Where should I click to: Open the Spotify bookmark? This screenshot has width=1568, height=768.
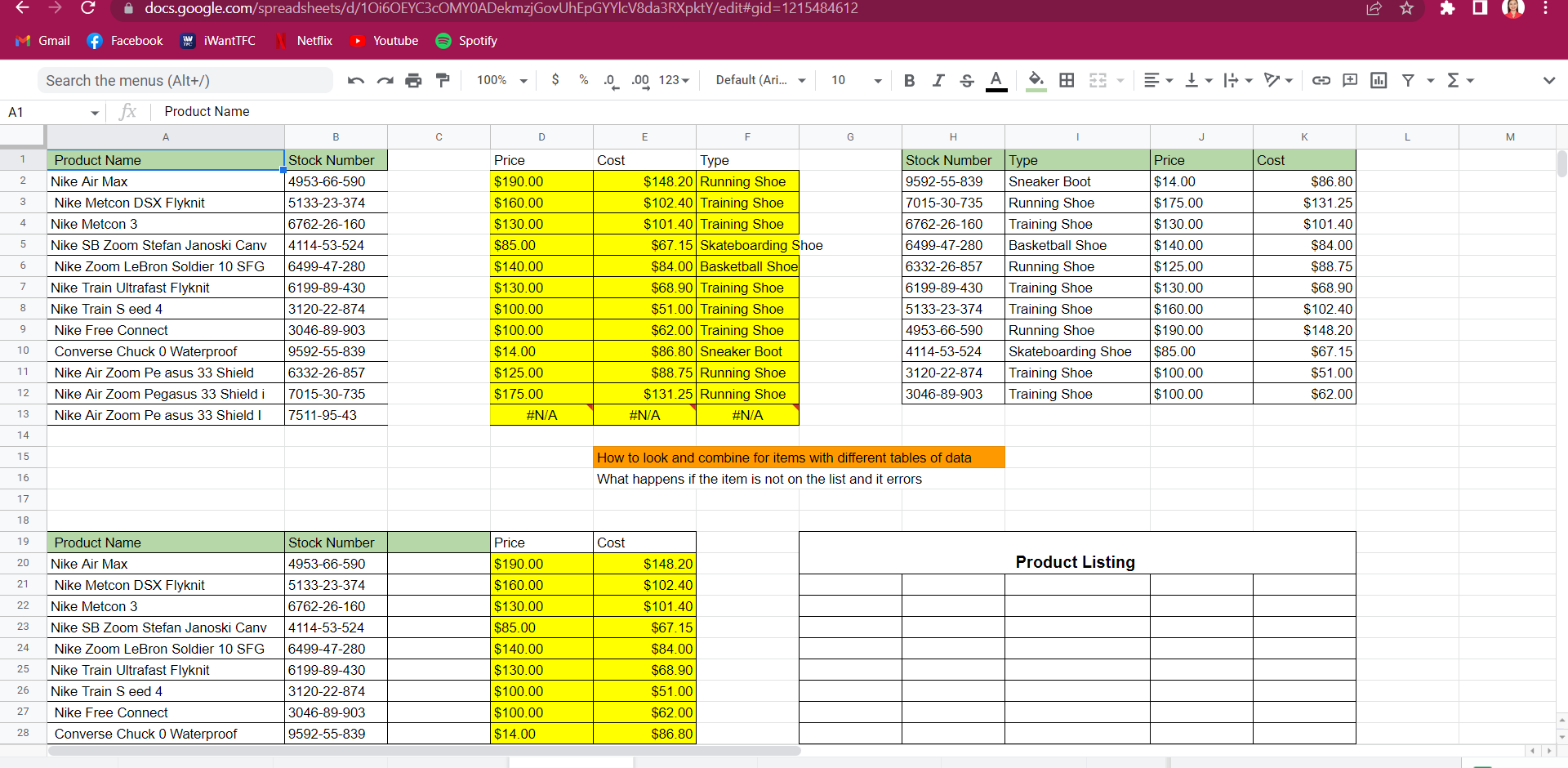tap(466, 41)
